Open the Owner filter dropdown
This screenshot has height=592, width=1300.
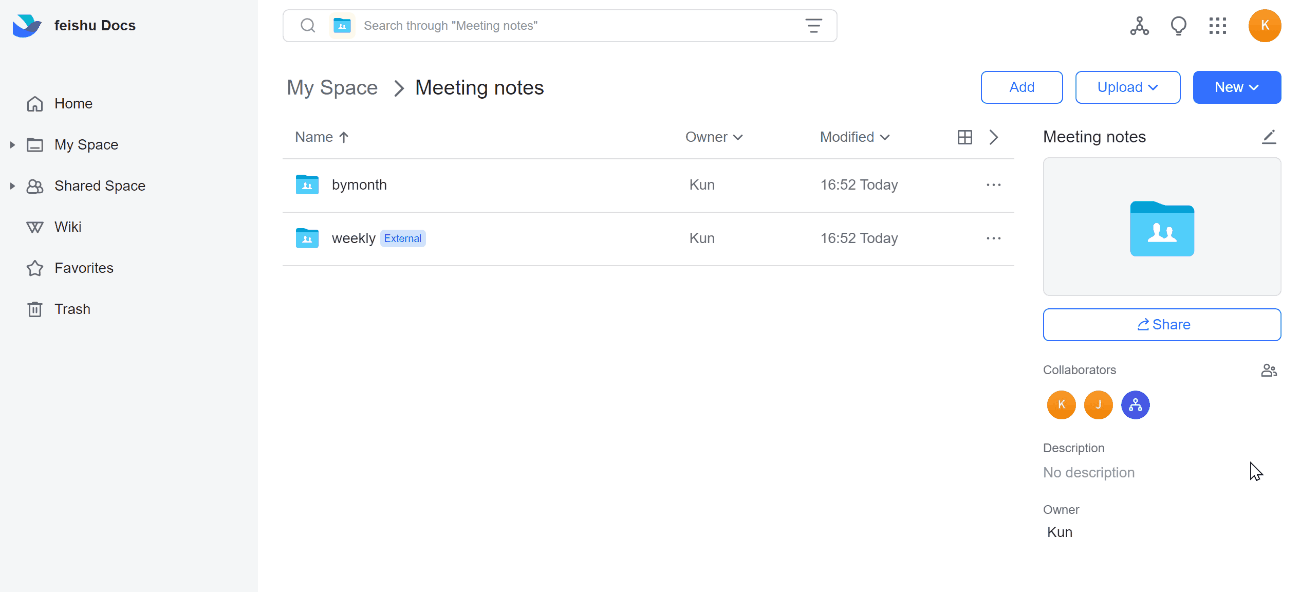click(714, 137)
